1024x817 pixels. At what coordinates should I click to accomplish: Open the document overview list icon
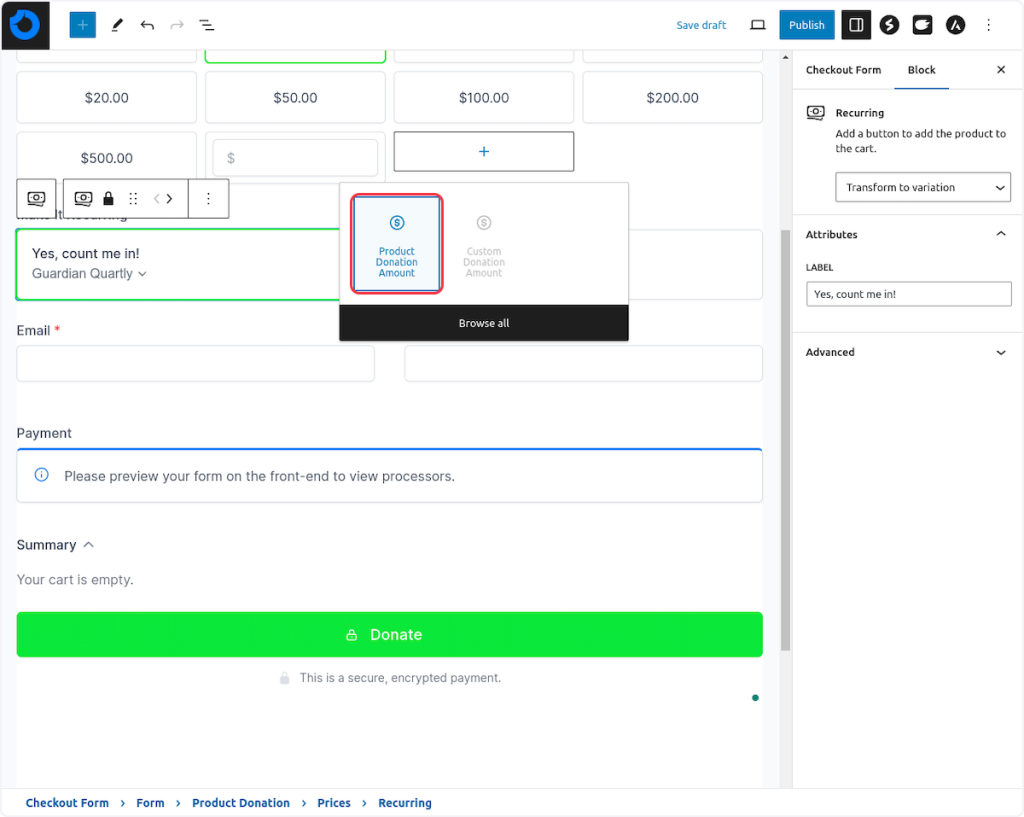click(x=206, y=25)
